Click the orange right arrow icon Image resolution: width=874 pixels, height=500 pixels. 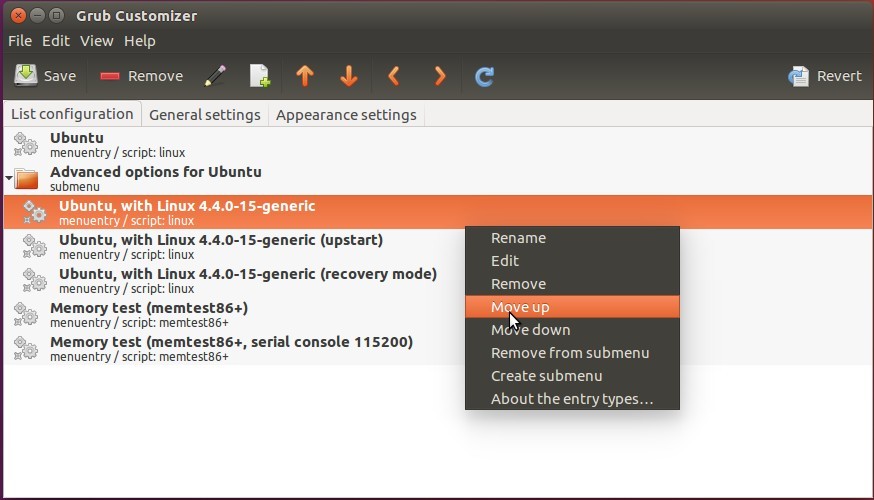[x=440, y=76]
